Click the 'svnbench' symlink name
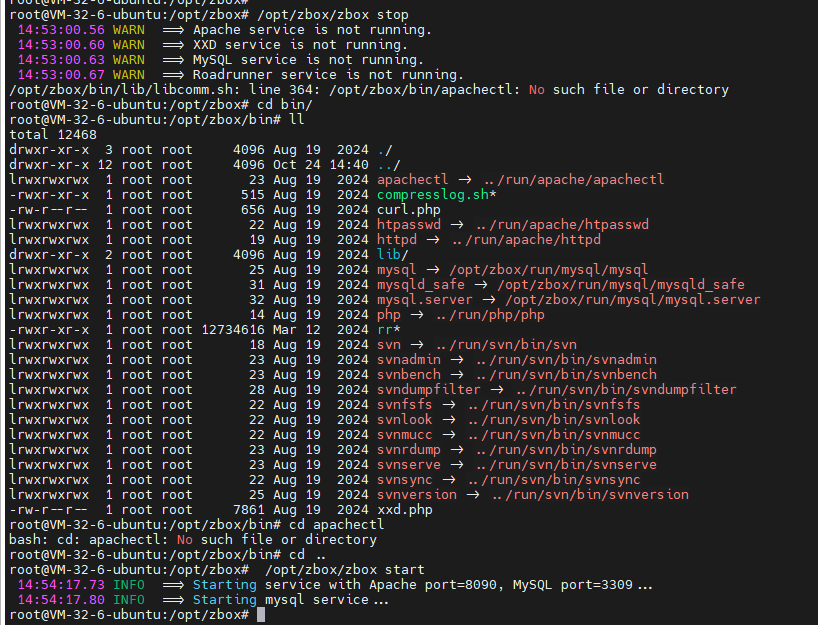818x625 pixels. pos(409,375)
